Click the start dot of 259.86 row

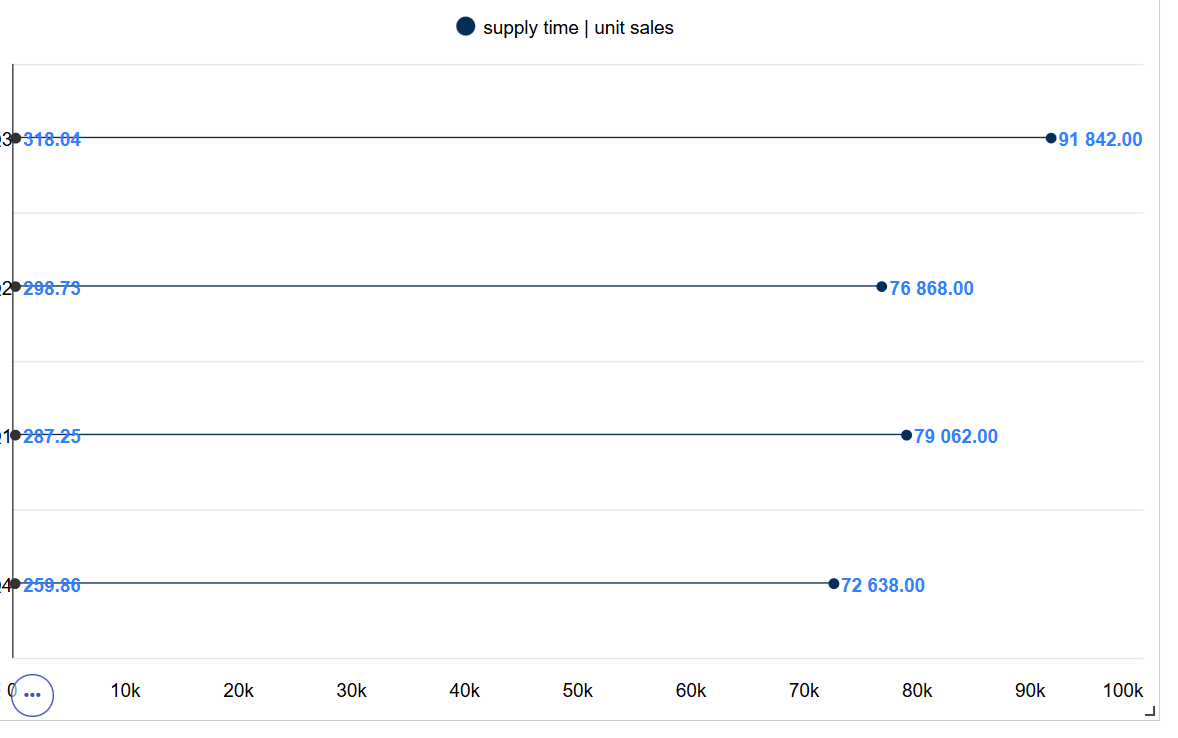[x=16, y=584]
